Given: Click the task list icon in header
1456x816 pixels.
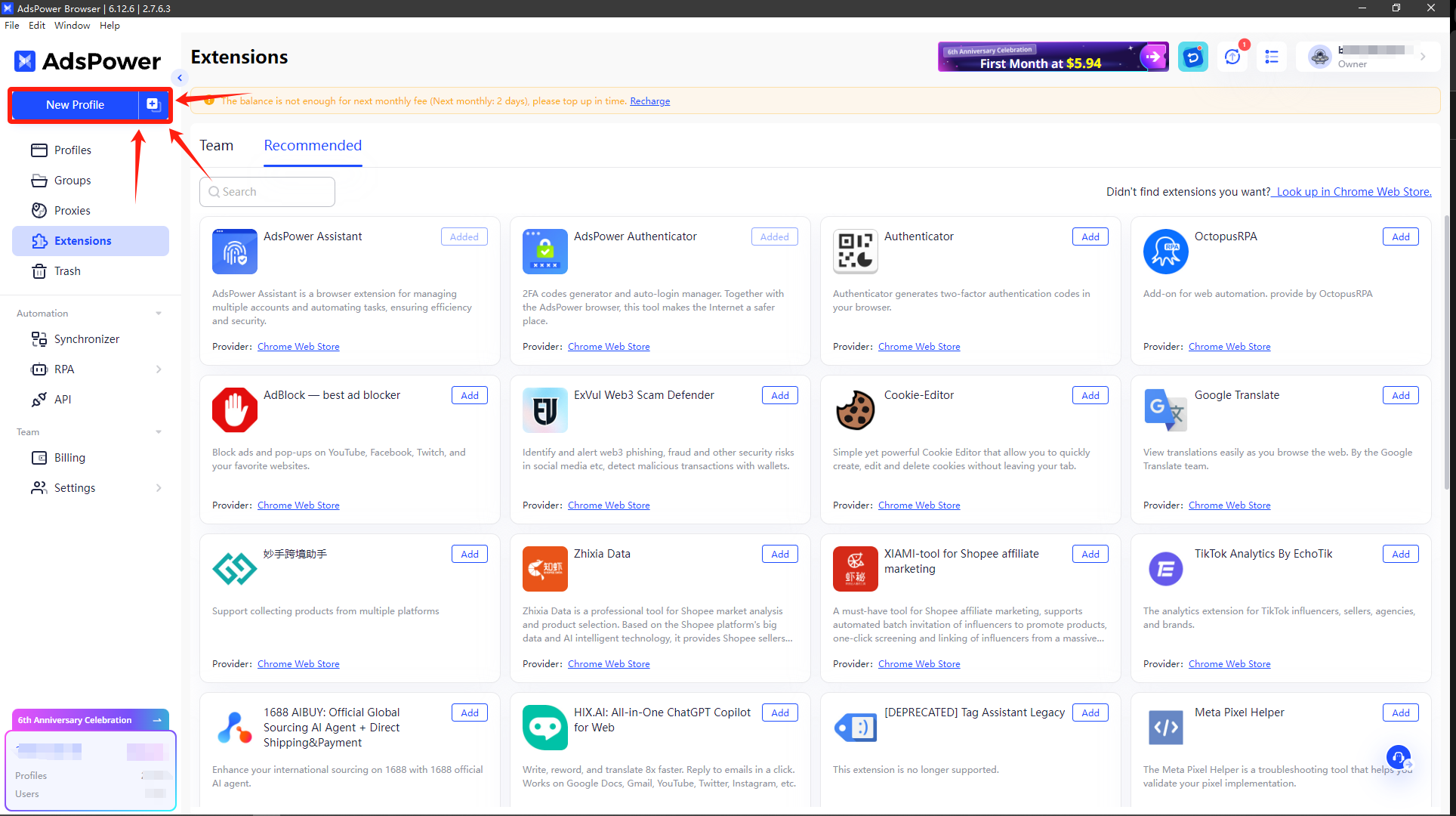Looking at the screenshot, I should [x=1272, y=57].
